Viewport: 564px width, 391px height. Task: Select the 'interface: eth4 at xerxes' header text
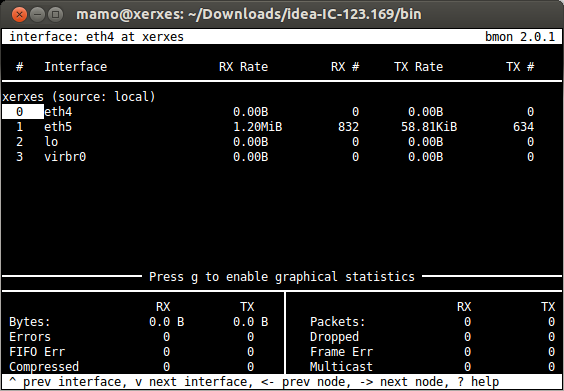point(96,37)
